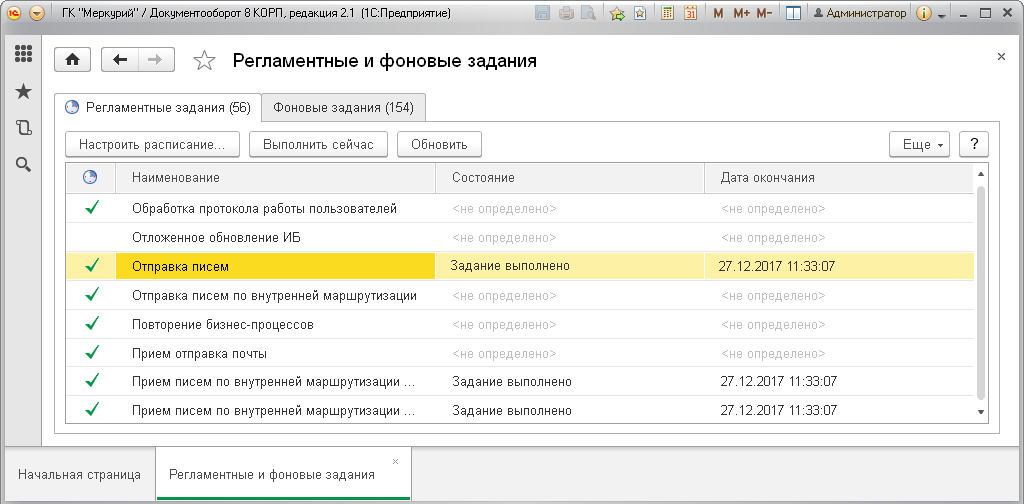Open the calculator icon
This screenshot has height=504, width=1024.
click(667, 13)
